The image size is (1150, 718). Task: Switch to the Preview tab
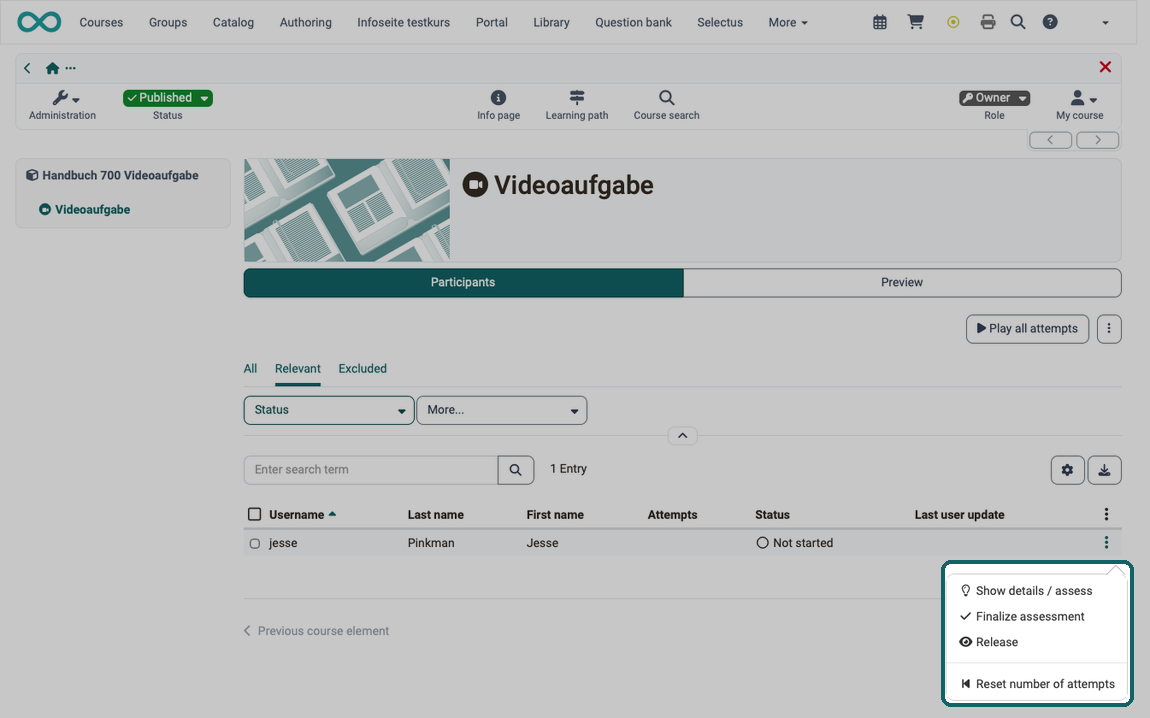(x=901, y=282)
